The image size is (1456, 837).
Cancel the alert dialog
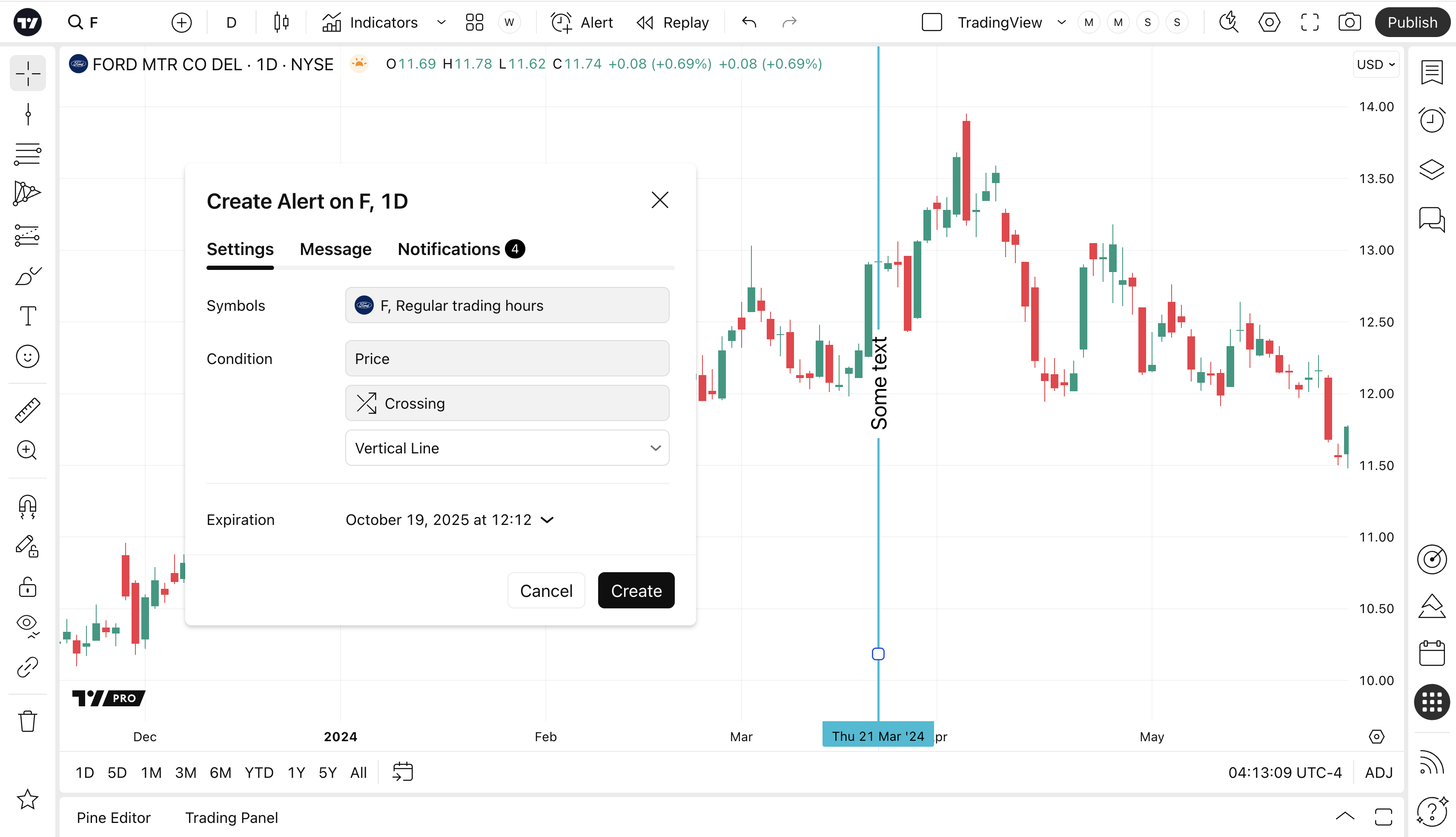(545, 590)
